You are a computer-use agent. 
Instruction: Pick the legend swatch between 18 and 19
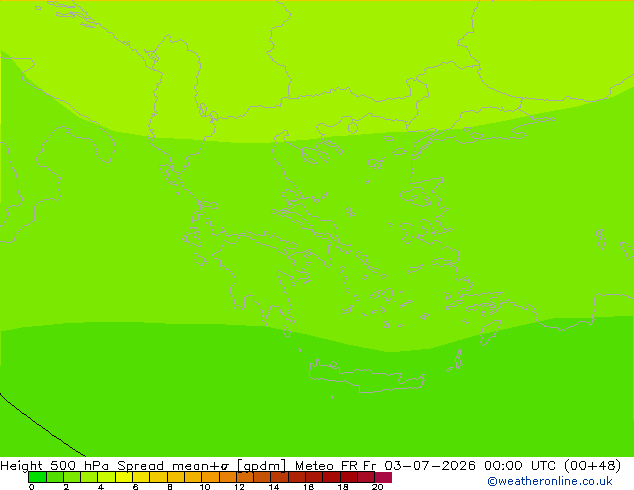(x=349, y=477)
